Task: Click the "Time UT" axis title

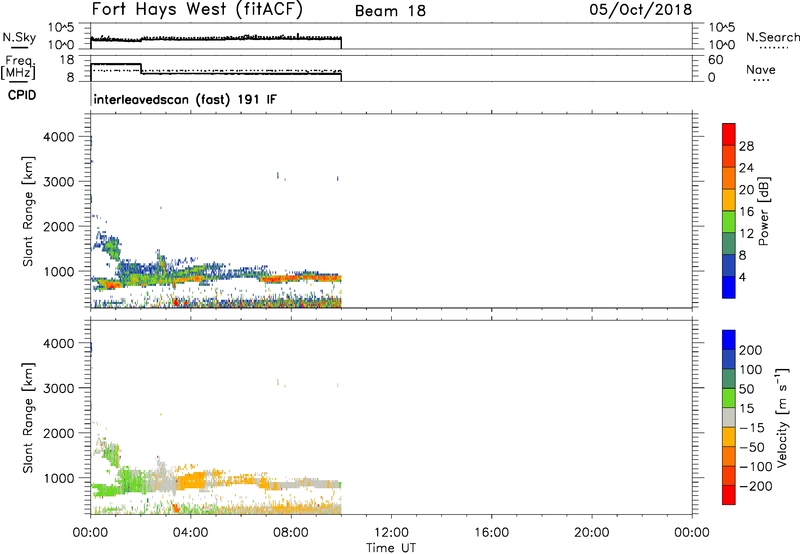Action: (391, 548)
